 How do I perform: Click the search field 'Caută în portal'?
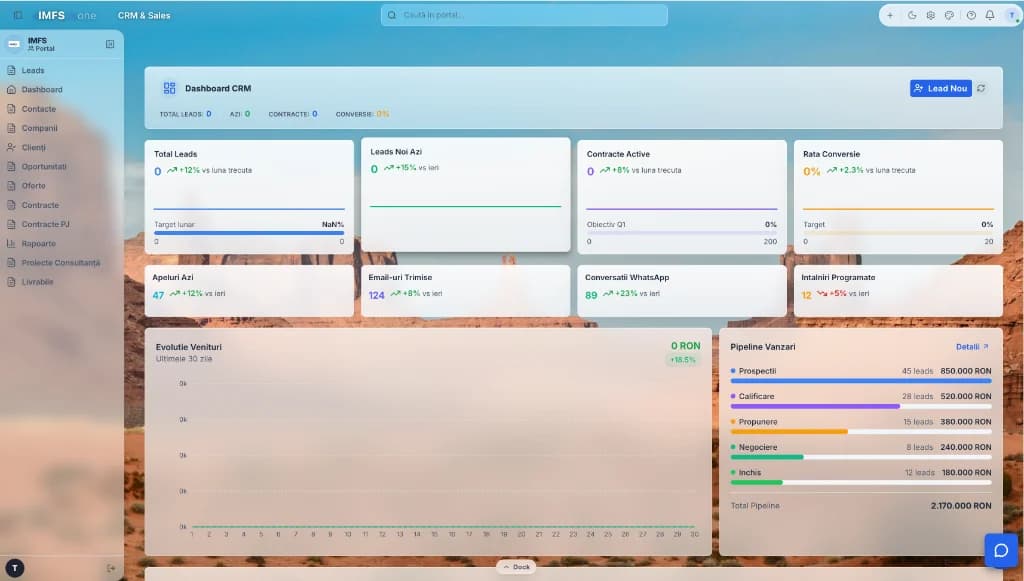(x=524, y=15)
